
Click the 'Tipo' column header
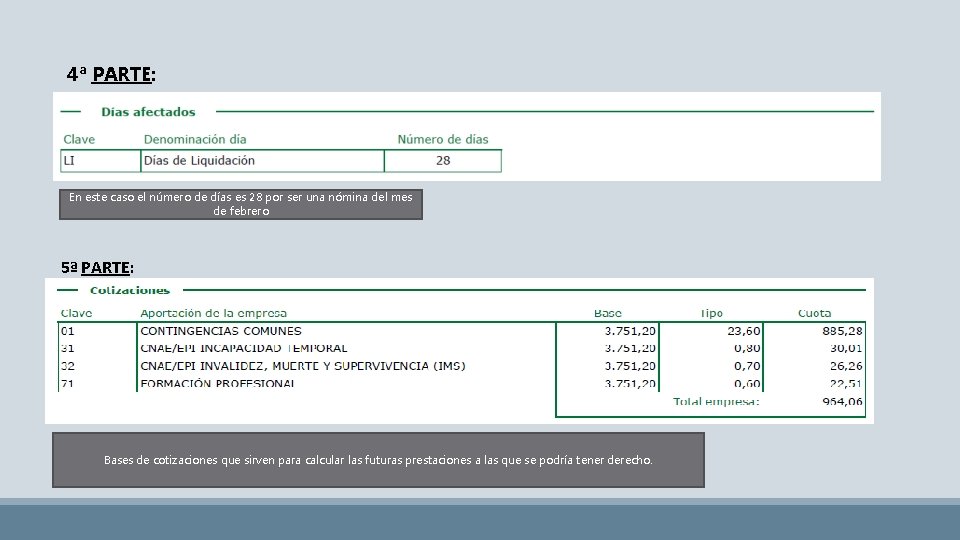pos(711,313)
